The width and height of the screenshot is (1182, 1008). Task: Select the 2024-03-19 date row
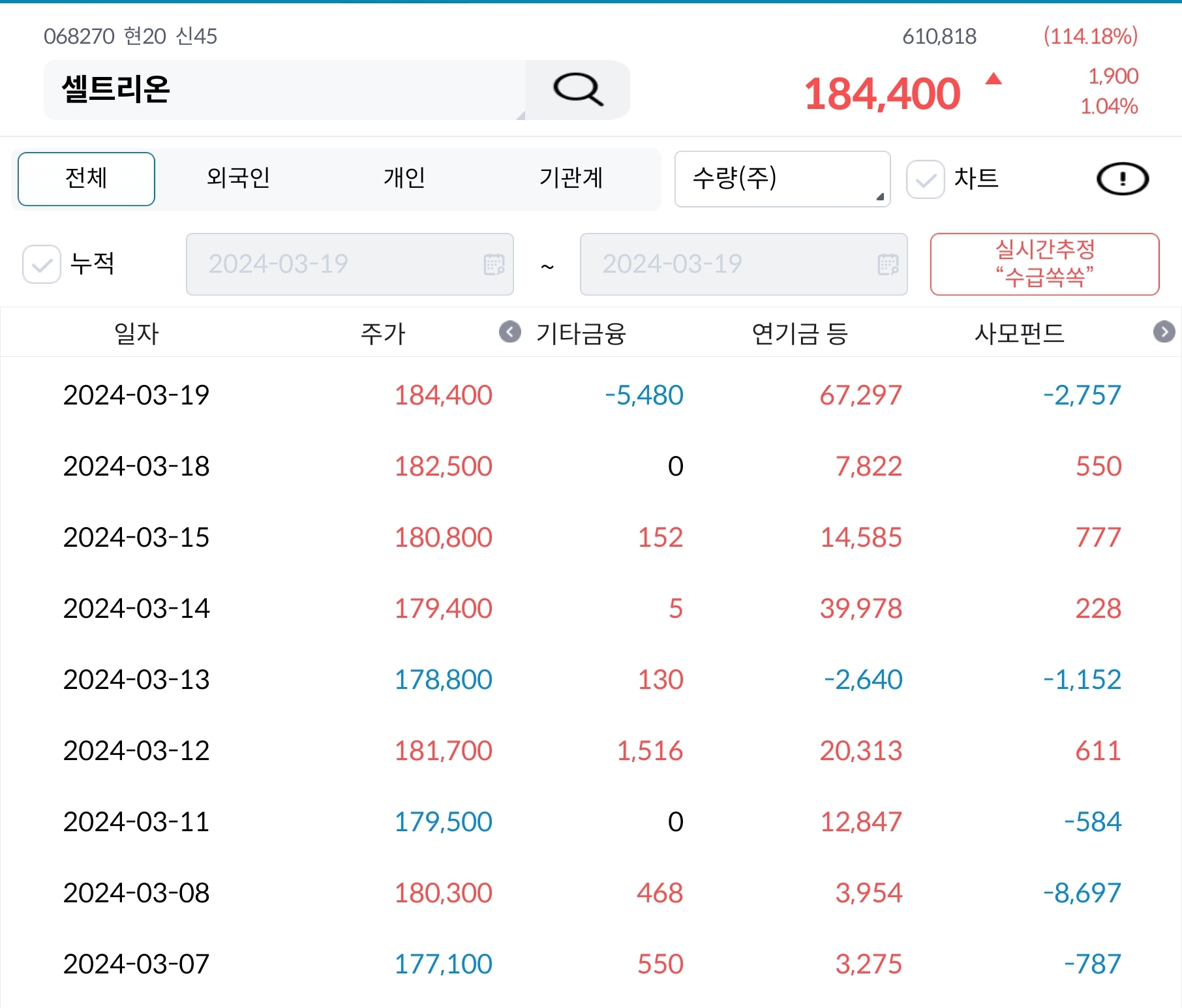(591, 395)
